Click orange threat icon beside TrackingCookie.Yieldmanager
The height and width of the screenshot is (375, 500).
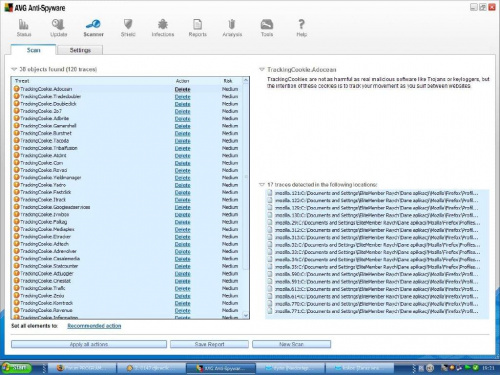(16, 177)
